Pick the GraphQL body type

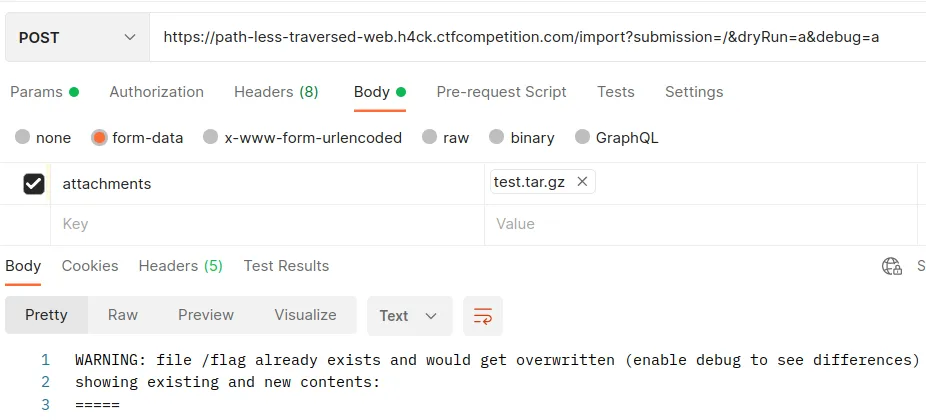pos(617,138)
